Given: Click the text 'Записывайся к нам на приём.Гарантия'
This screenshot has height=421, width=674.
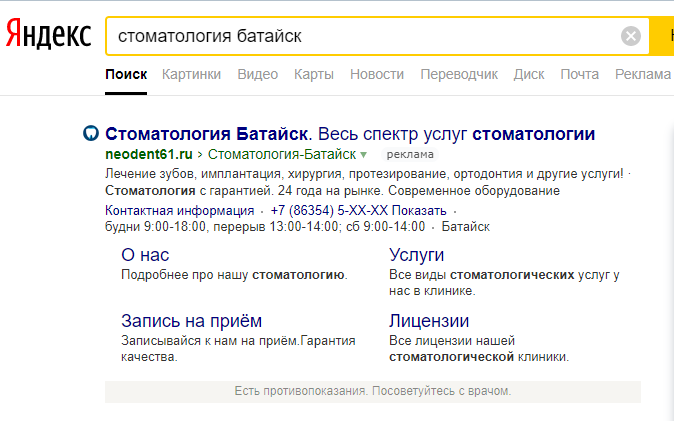Looking at the screenshot, I should coord(238,341).
